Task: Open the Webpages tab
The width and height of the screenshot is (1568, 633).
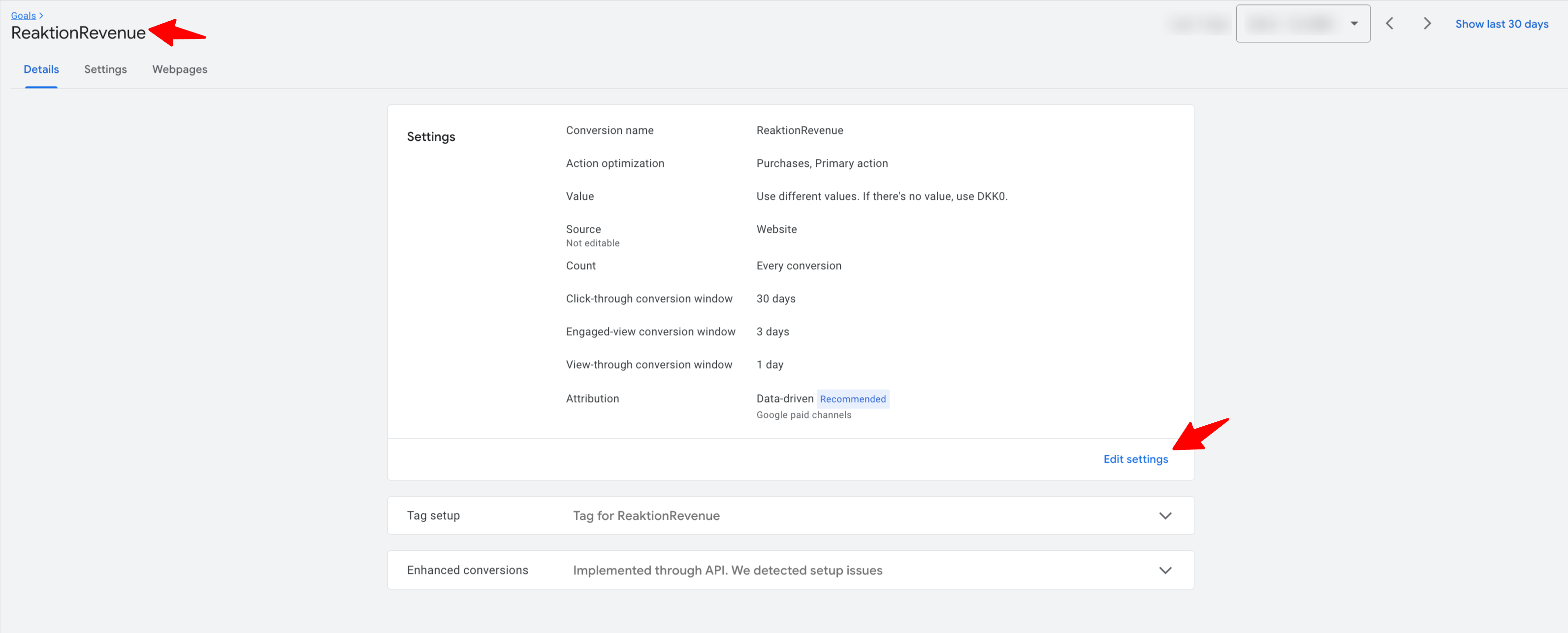Action: pos(180,69)
